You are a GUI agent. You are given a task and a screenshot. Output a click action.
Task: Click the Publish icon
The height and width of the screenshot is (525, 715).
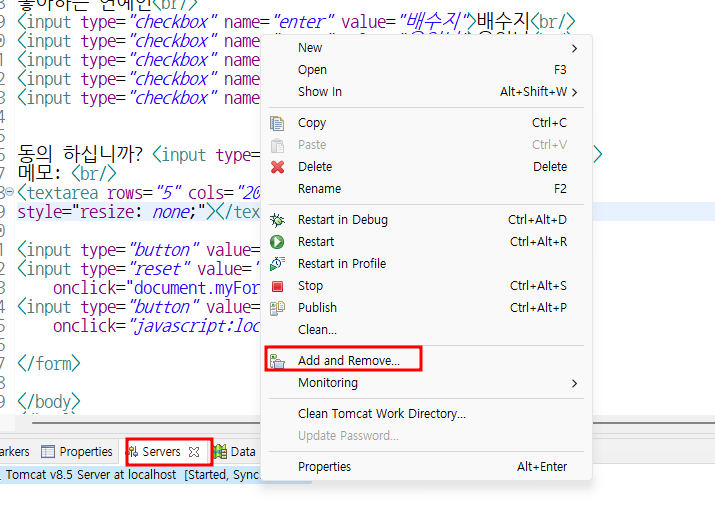(277, 308)
